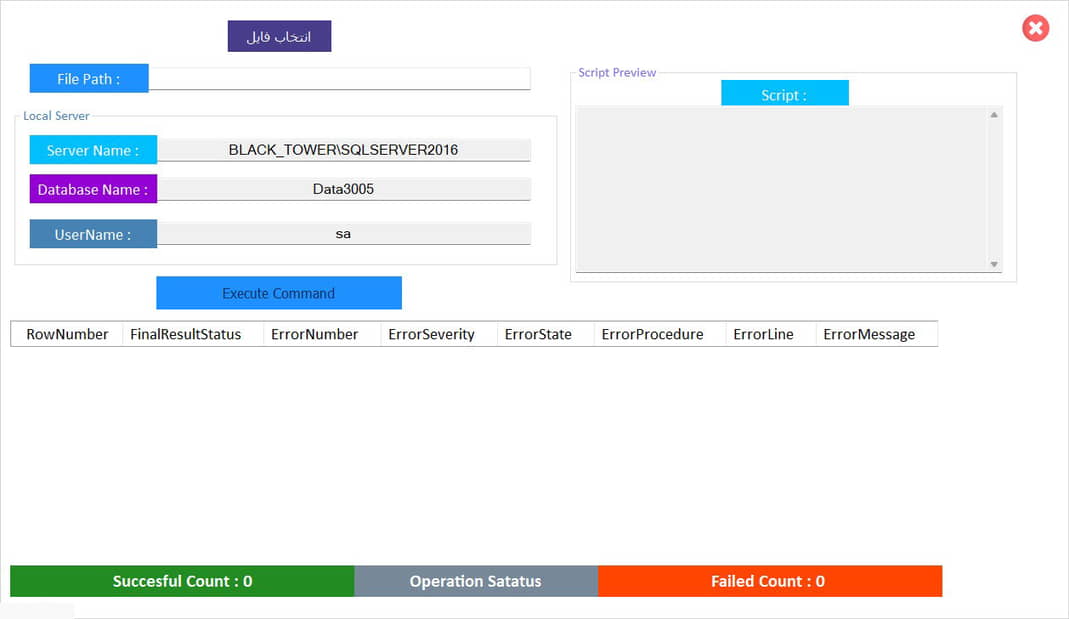Click the UserName field showing sa

click(x=343, y=234)
